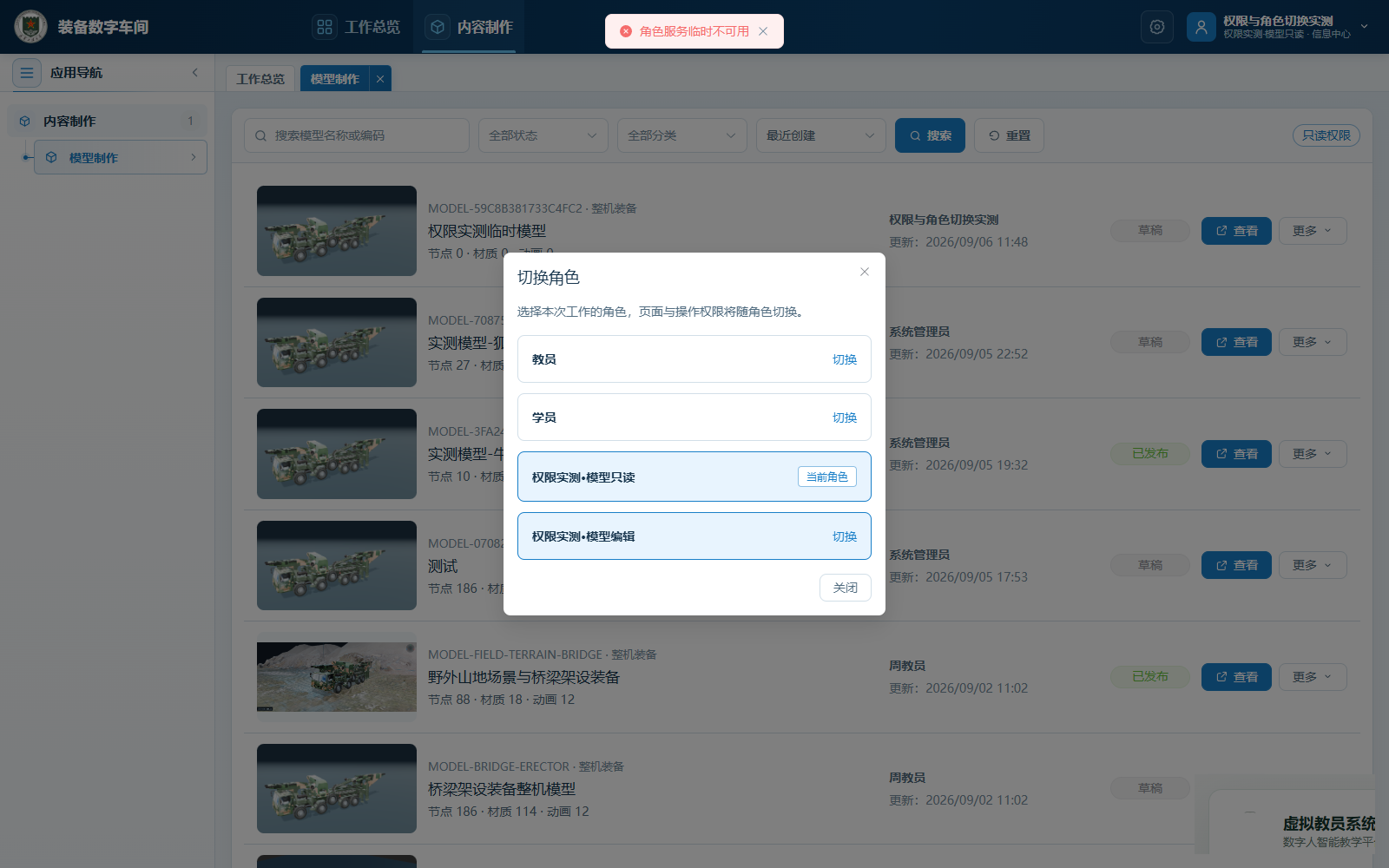1389x868 pixels.
Task: Switch to the 工作总览 page tab
Action: pyautogui.click(x=260, y=79)
